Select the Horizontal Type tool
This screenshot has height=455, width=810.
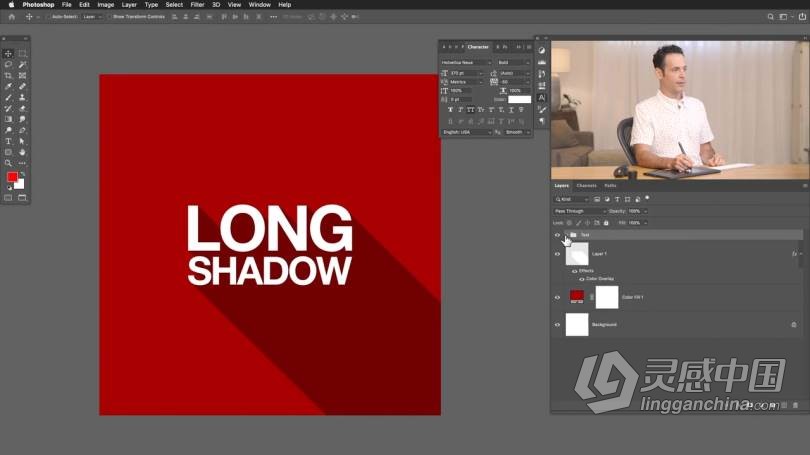(x=9, y=141)
